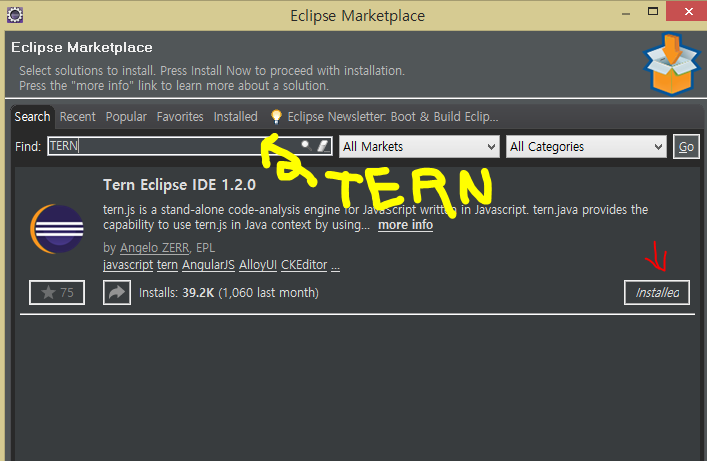
Task: Maximize the Eclipse Marketplace window
Action: pyautogui.click(x=653, y=12)
